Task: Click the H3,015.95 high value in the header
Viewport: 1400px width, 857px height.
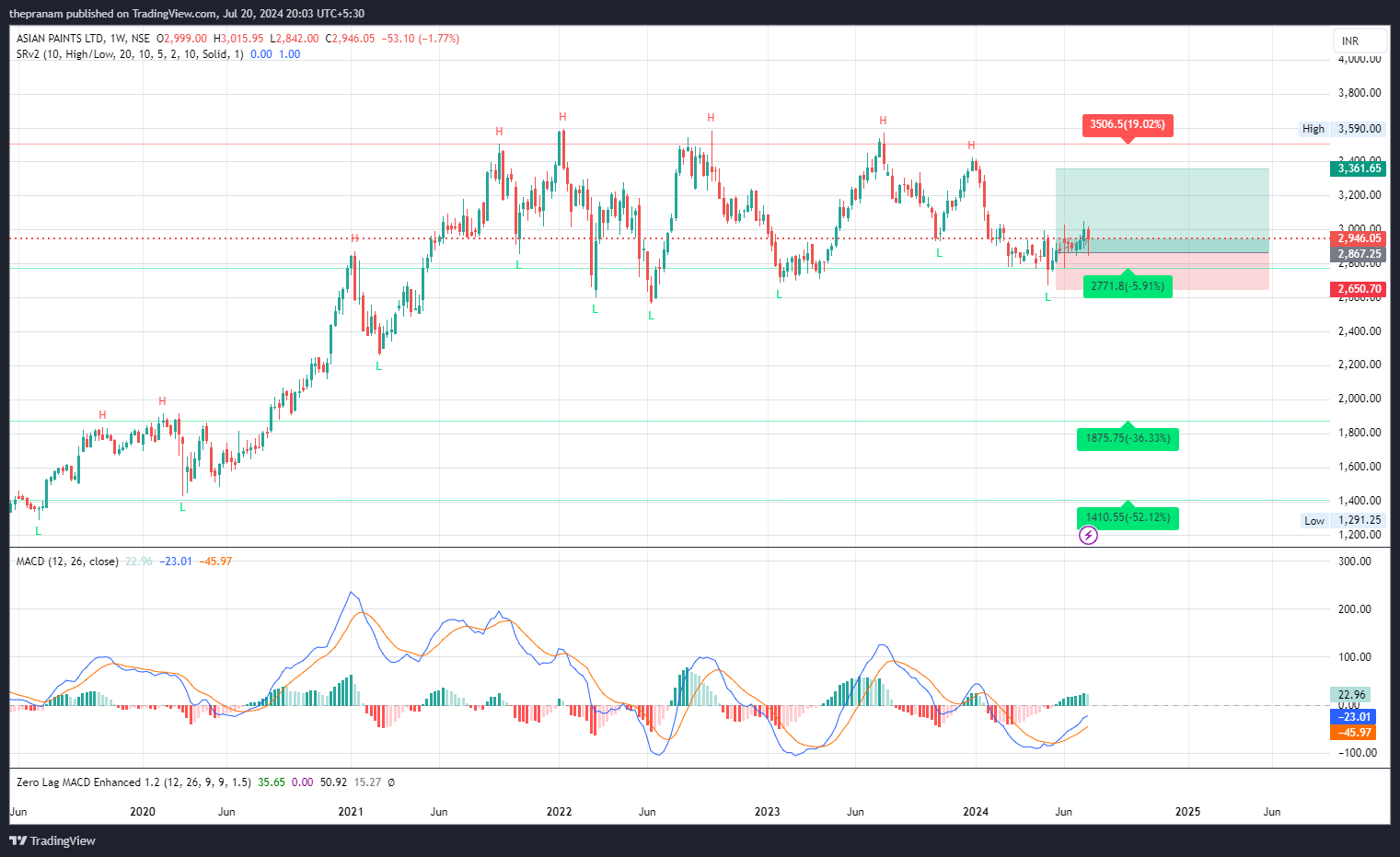Action: (238, 39)
